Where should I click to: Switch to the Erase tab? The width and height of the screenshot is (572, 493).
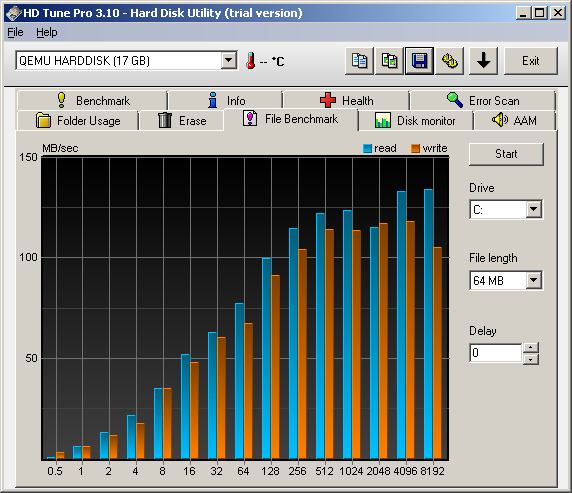click(x=182, y=120)
